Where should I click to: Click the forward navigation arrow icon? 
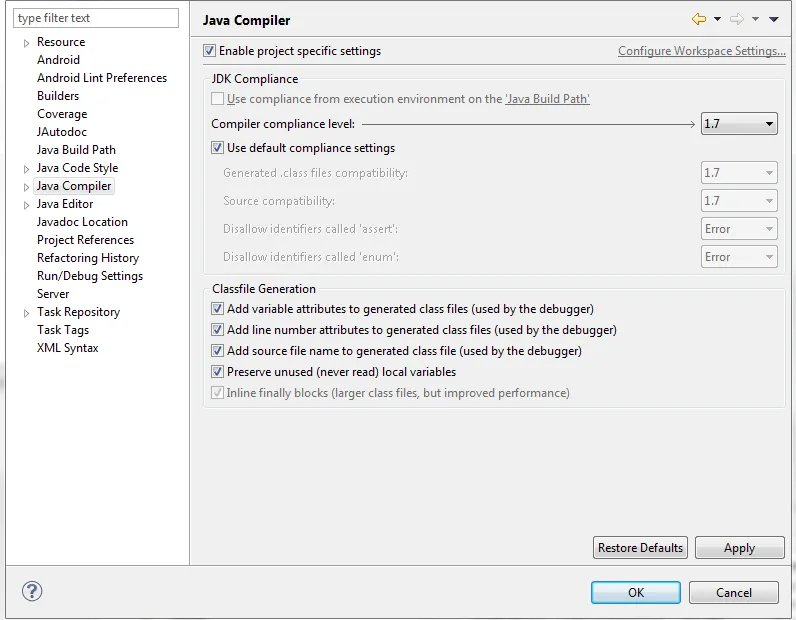tap(737, 19)
